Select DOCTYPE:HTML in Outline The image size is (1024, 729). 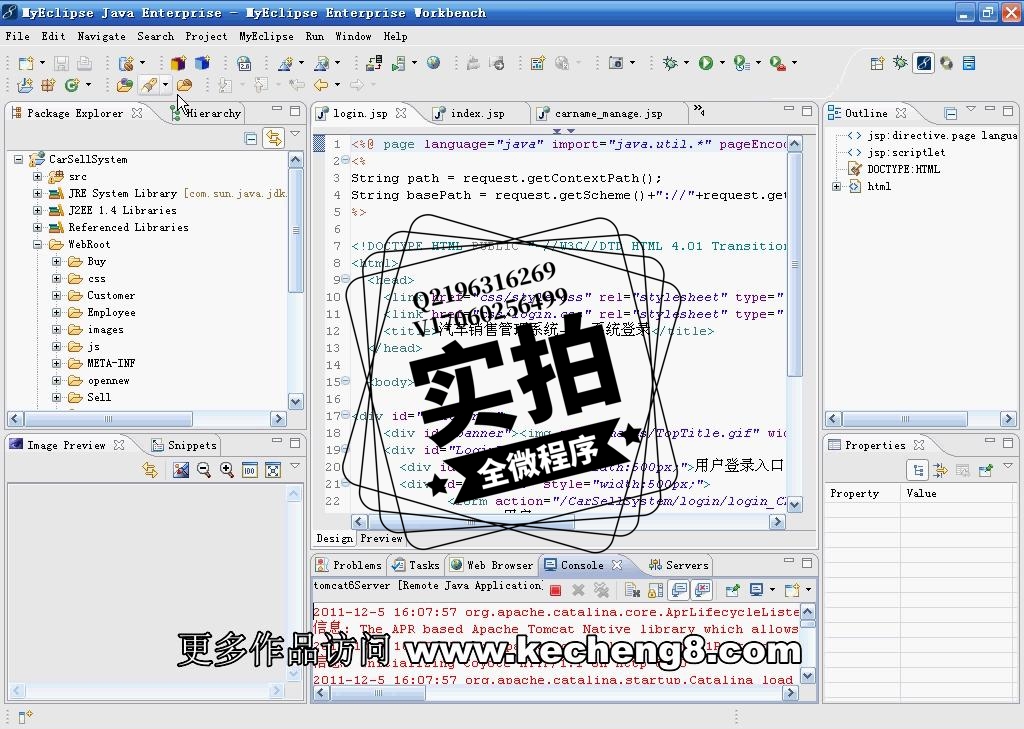pyautogui.click(x=903, y=169)
